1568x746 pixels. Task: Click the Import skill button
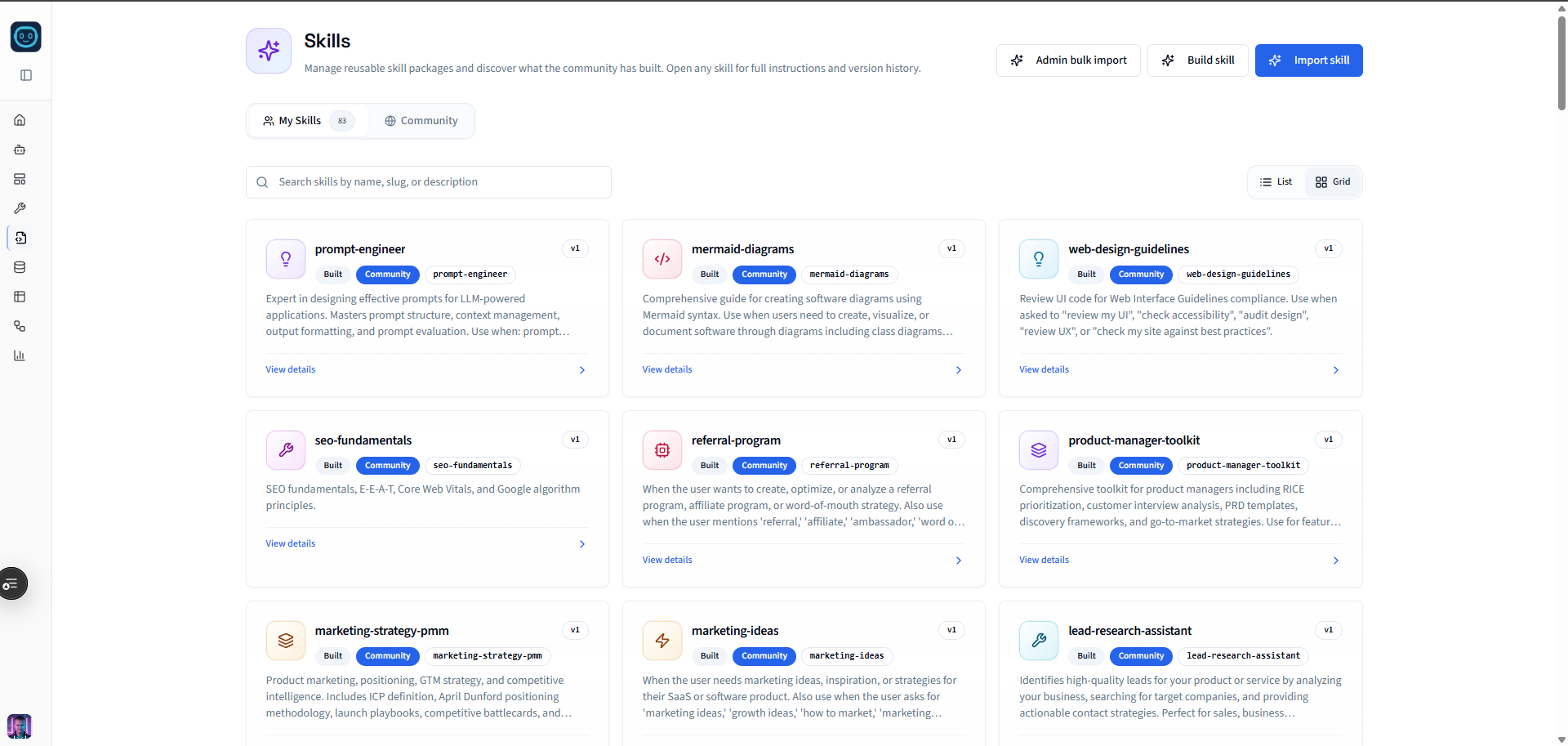point(1309,60)
